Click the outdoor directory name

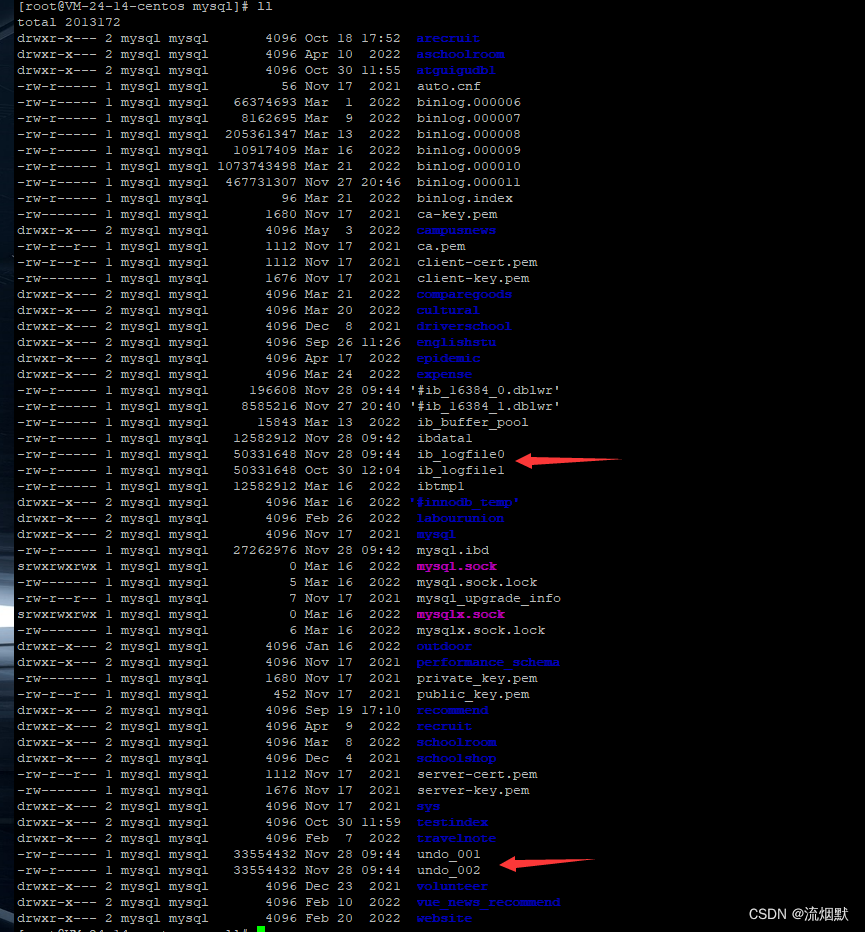coord(443,647)
